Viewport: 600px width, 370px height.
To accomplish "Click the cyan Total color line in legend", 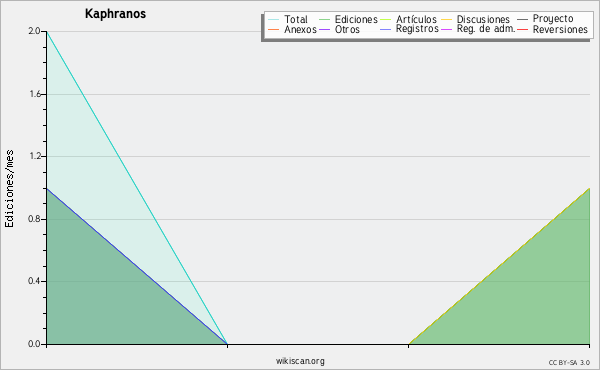I will pos(274,20).
